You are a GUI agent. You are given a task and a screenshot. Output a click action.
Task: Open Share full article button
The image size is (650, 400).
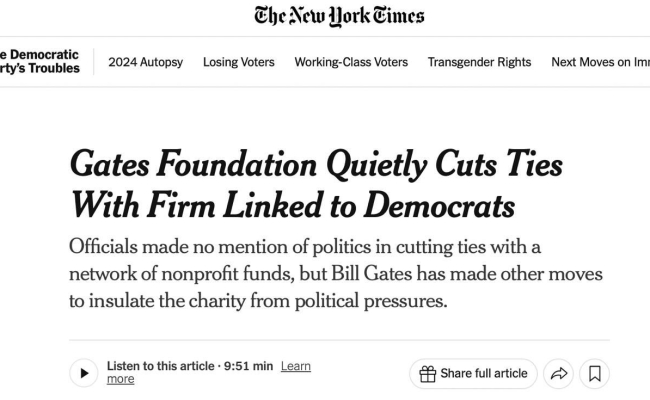click(473, 374)
